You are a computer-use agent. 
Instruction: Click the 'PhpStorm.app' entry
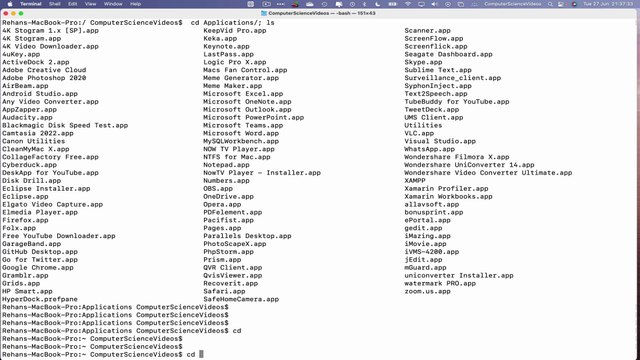[229, 251]
